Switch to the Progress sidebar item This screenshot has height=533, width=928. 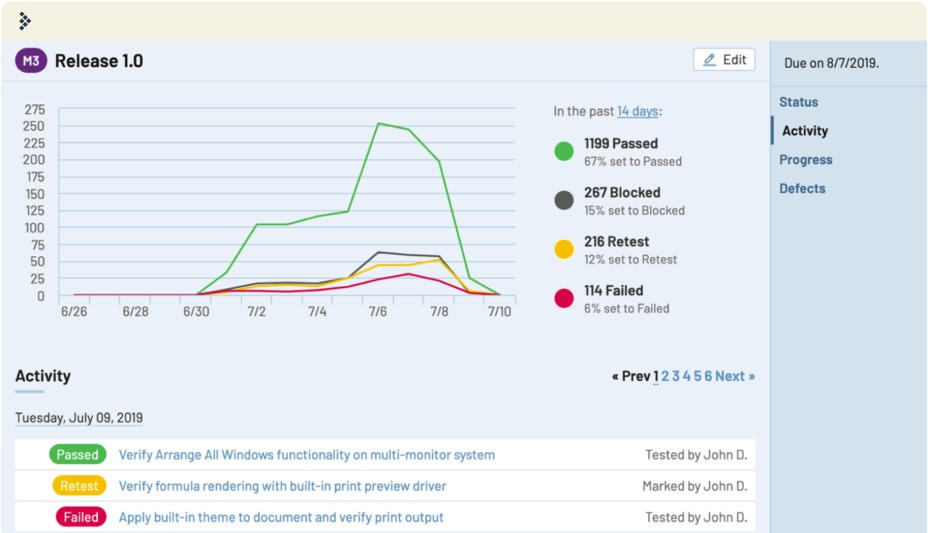(805, 160)
